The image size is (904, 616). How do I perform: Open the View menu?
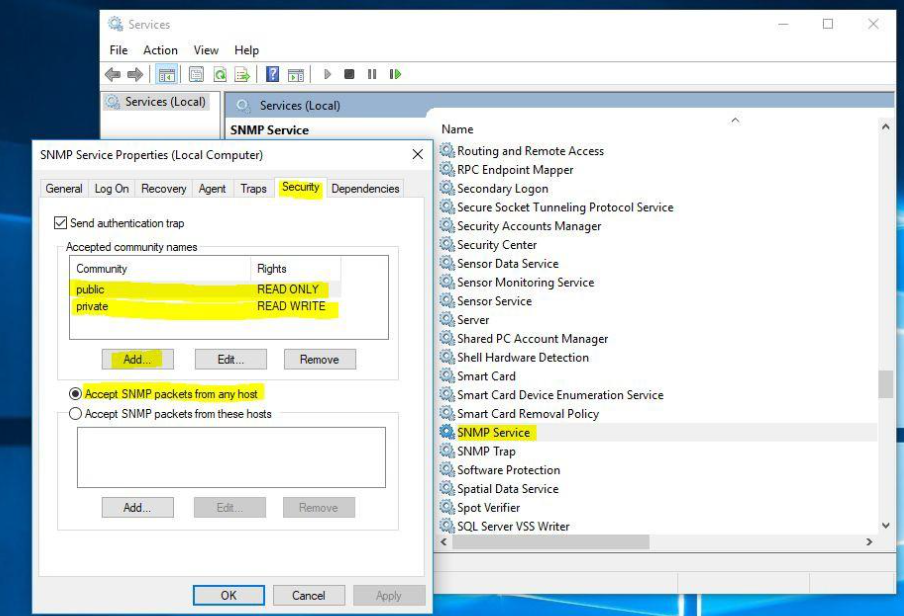[x=206, y=50]
